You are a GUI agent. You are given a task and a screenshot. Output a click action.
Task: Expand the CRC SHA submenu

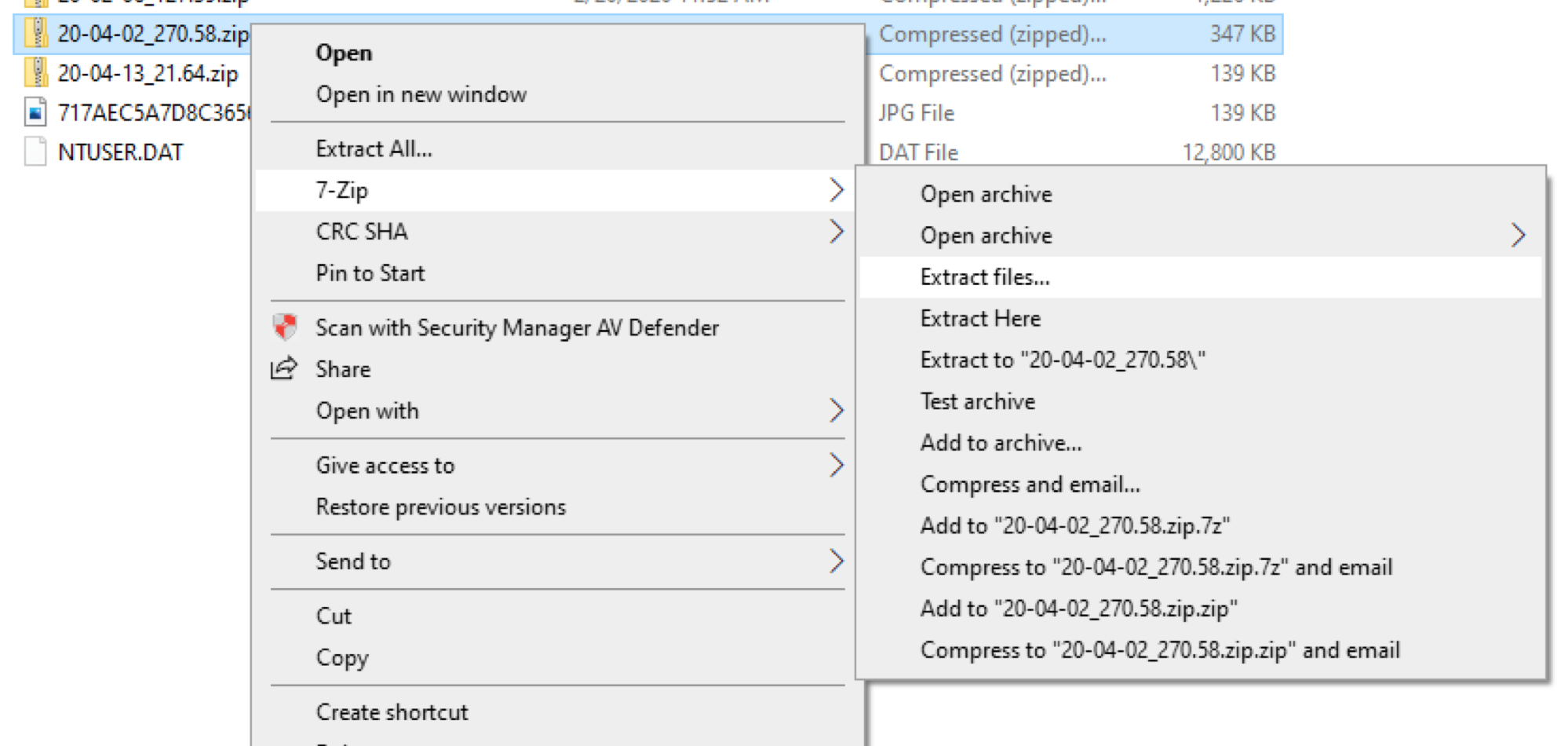click(837, 231)
